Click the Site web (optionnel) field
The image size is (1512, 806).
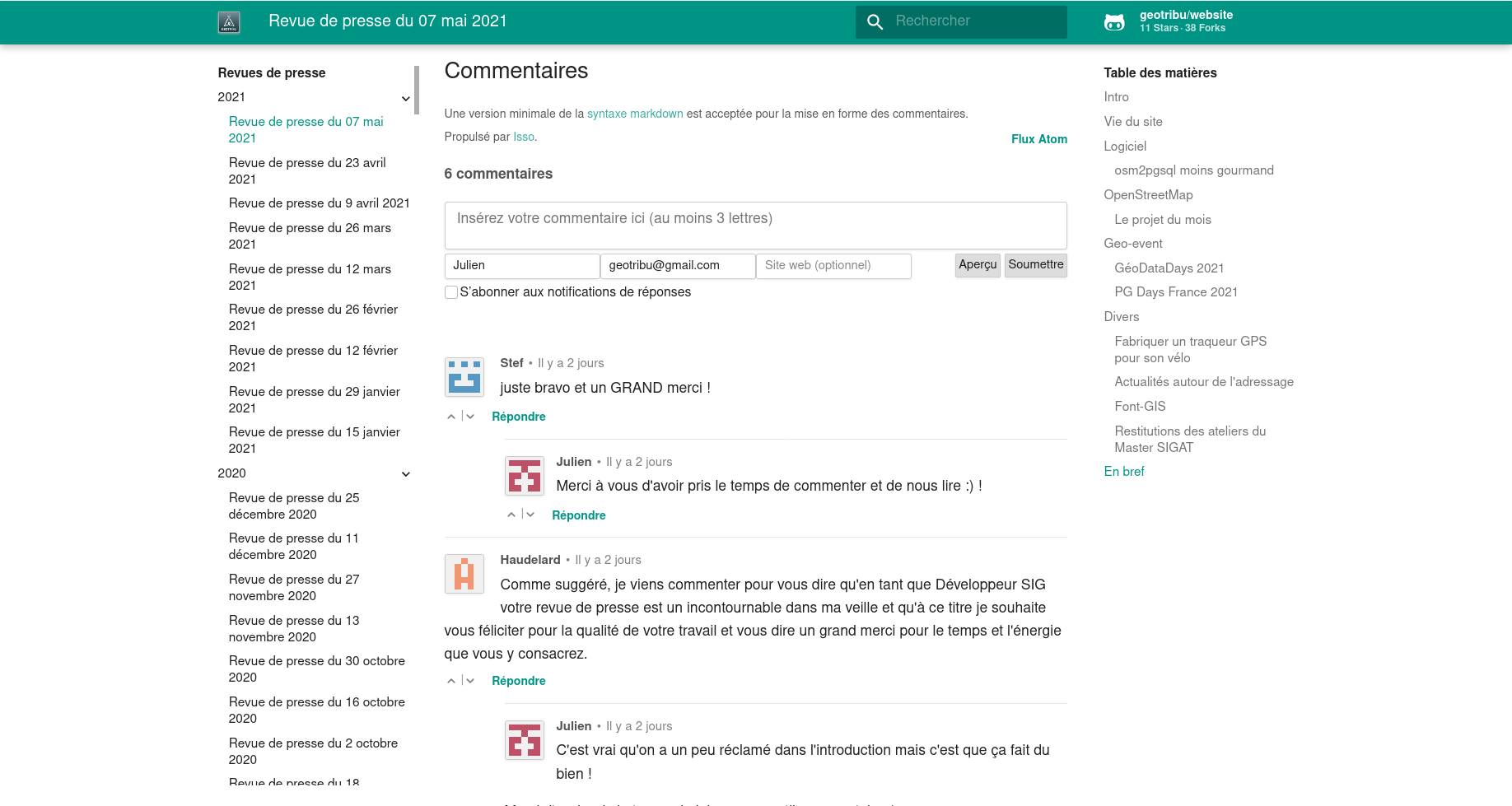[x=833, y=266]
